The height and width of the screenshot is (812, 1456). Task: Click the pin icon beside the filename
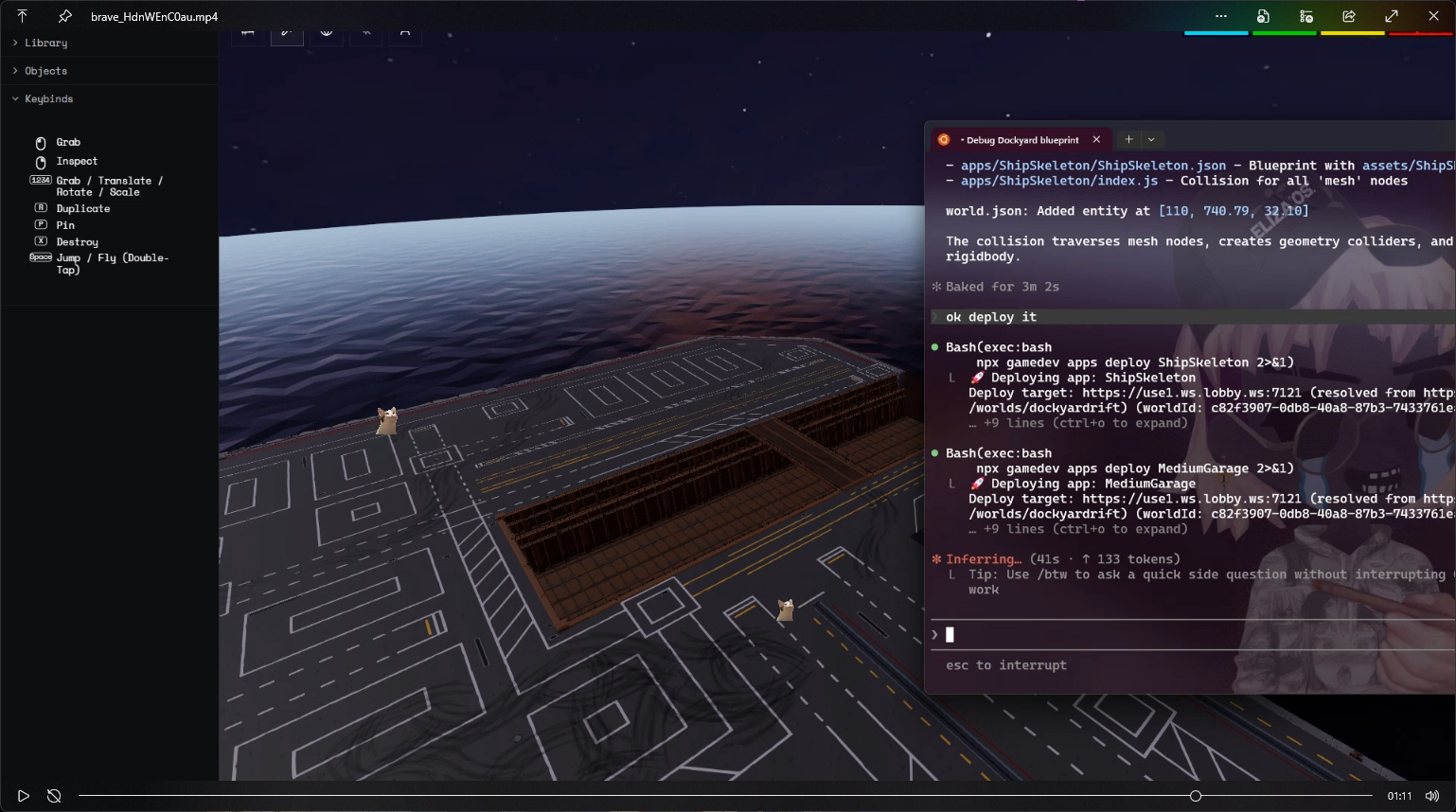64,16
